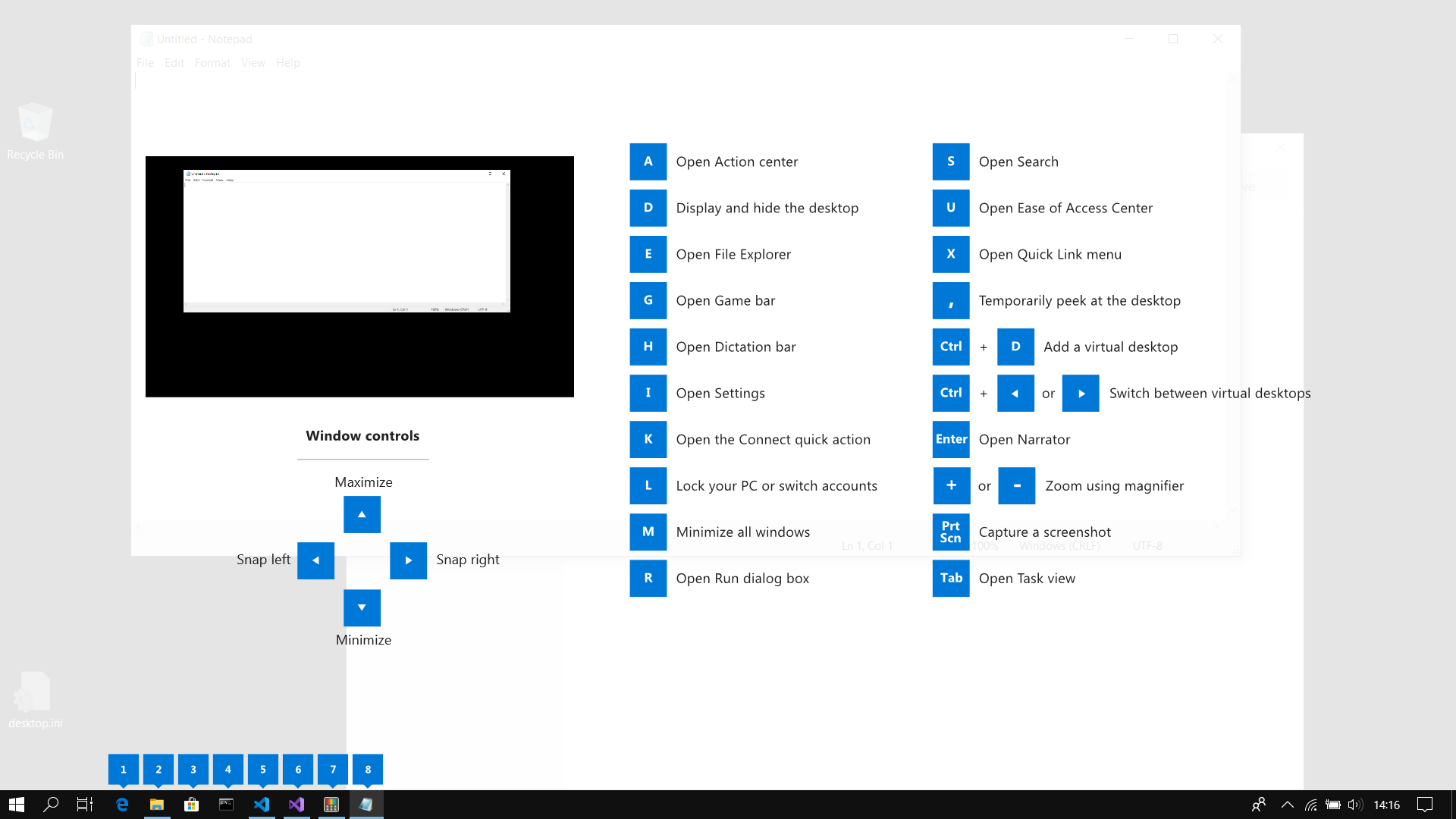This screenshot has height=819, width=1456.
Task: Click the Lock PC shortcut button
Action: (x=648, y=485)
